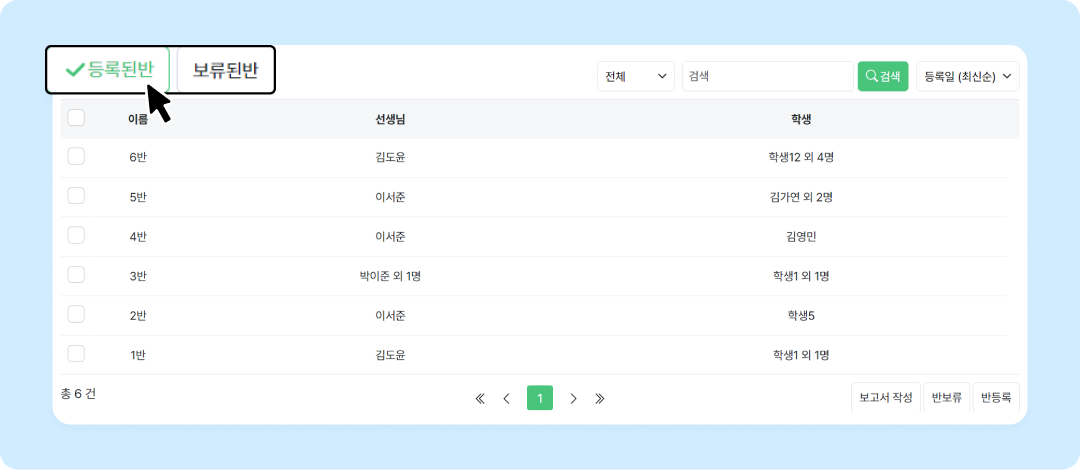Viewport: 1080px width, 470px height.
Task: Tick the checkbox next to 1반
Action: [76, 353]
